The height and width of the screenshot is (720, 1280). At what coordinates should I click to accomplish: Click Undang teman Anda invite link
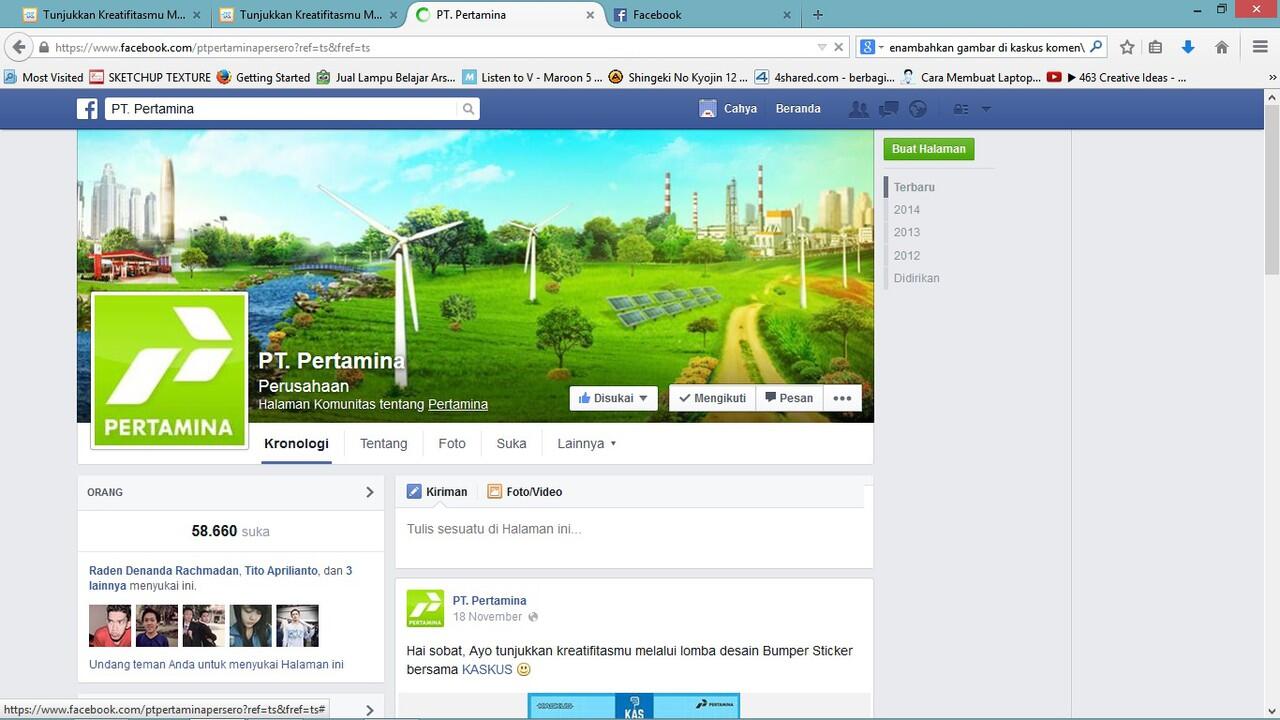point(216,664)
